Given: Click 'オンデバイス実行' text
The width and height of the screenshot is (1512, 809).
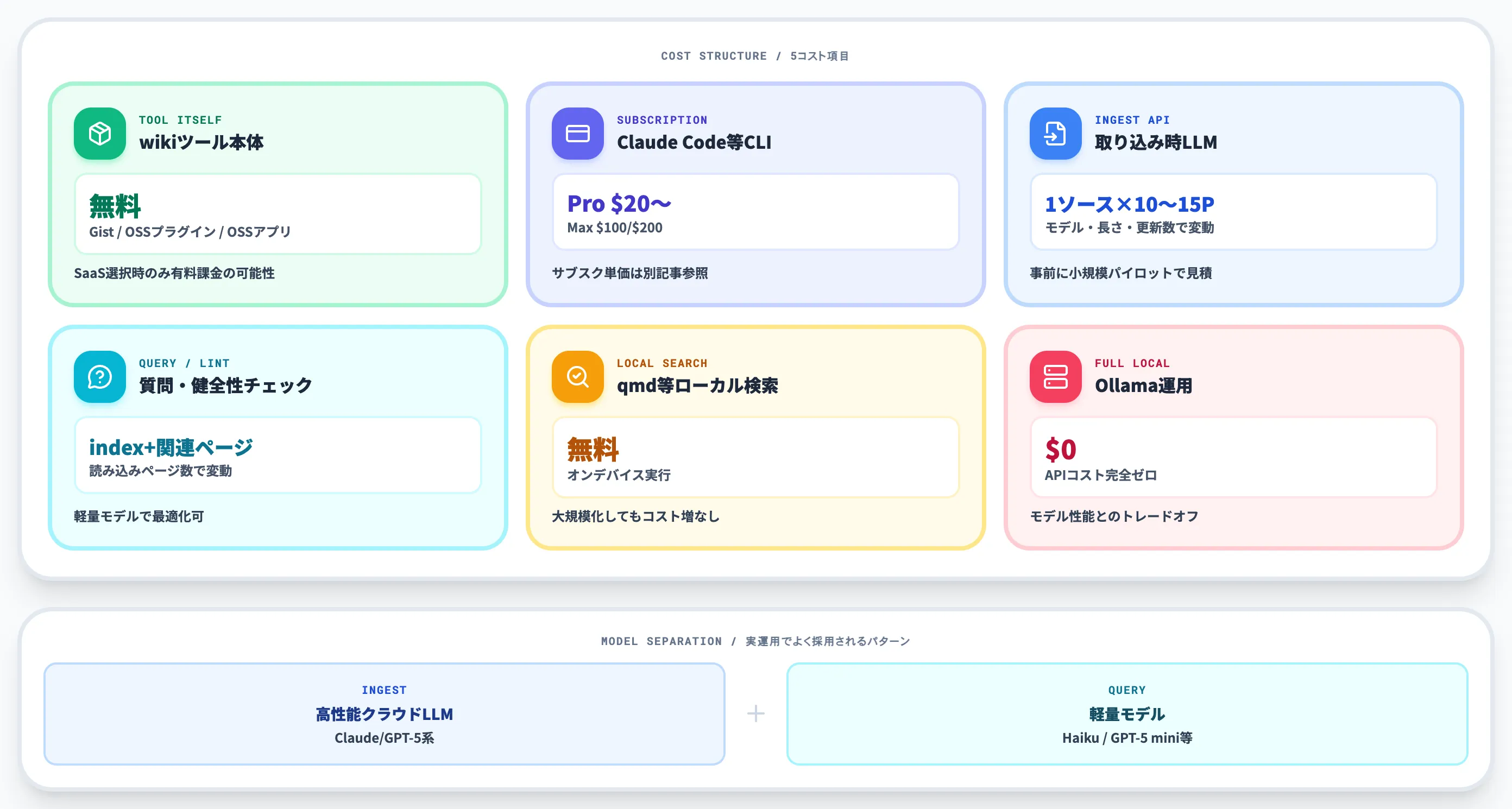Looking at the screenshot, I should (x=619, y=475).
